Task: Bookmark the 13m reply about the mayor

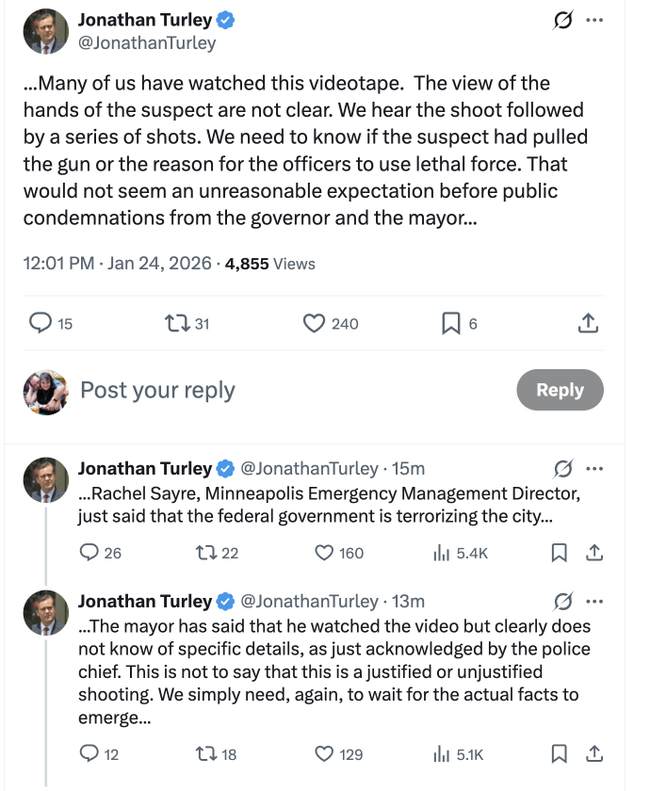Action: click(x=560, y=754)
